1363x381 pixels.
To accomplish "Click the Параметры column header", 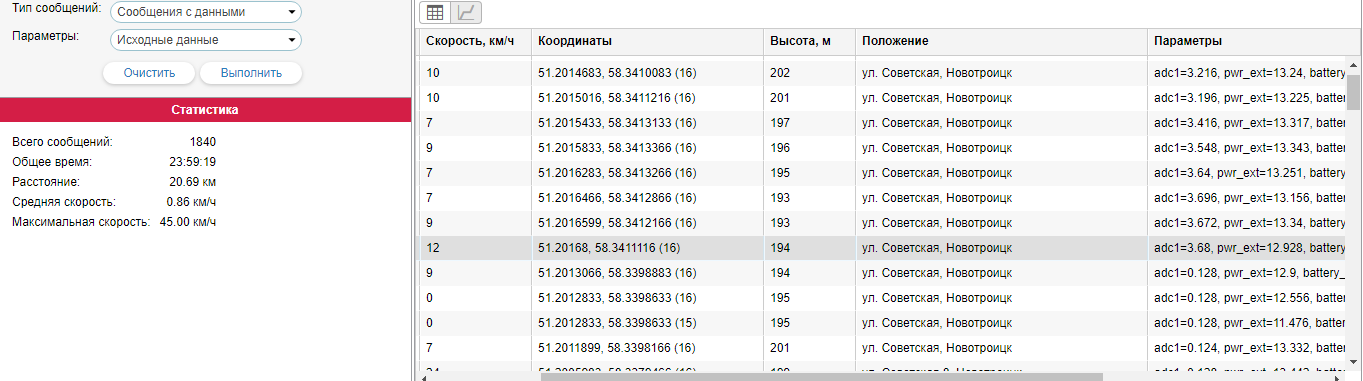I will (1247, 41).
